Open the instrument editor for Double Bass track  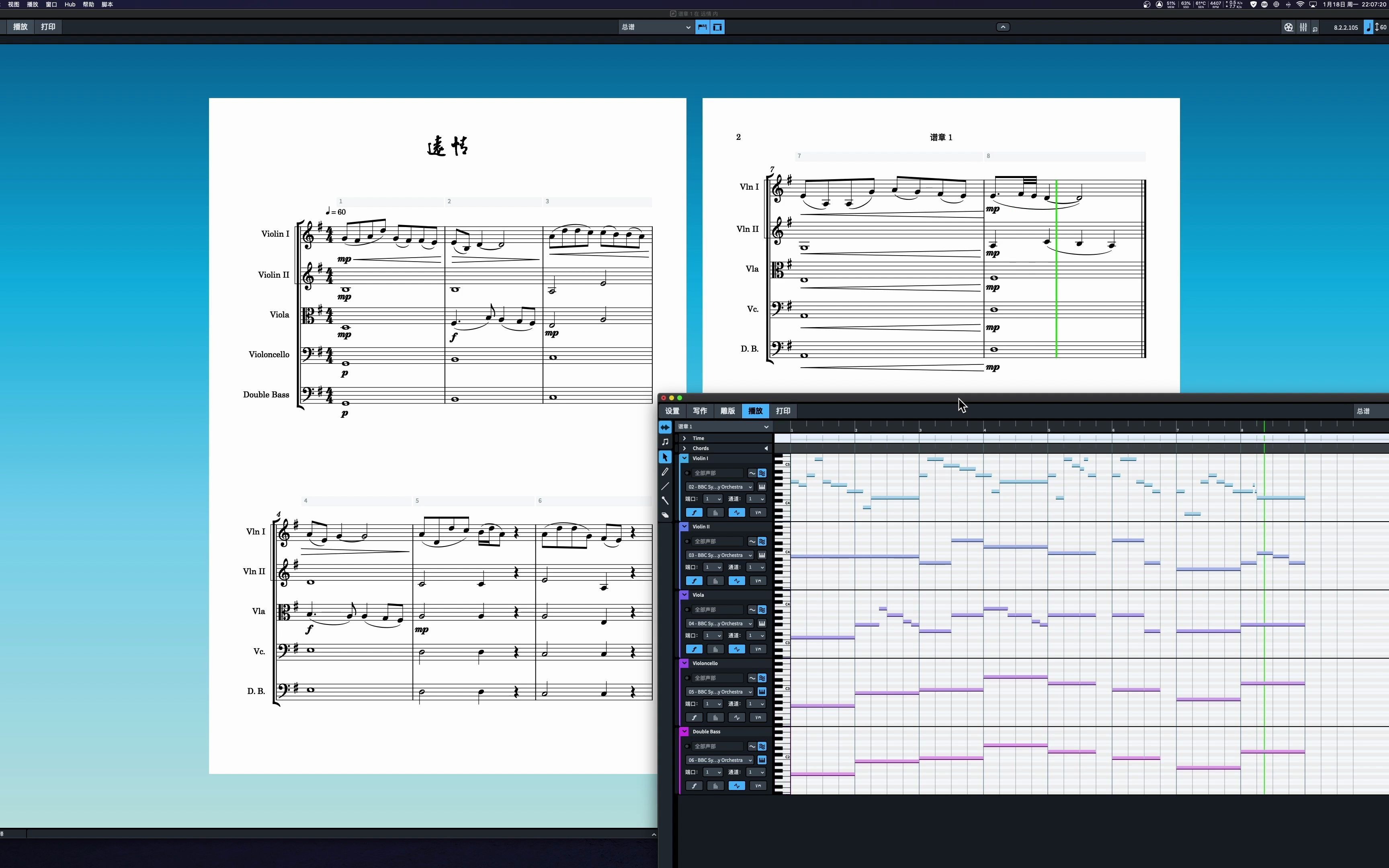pos(762,760)
